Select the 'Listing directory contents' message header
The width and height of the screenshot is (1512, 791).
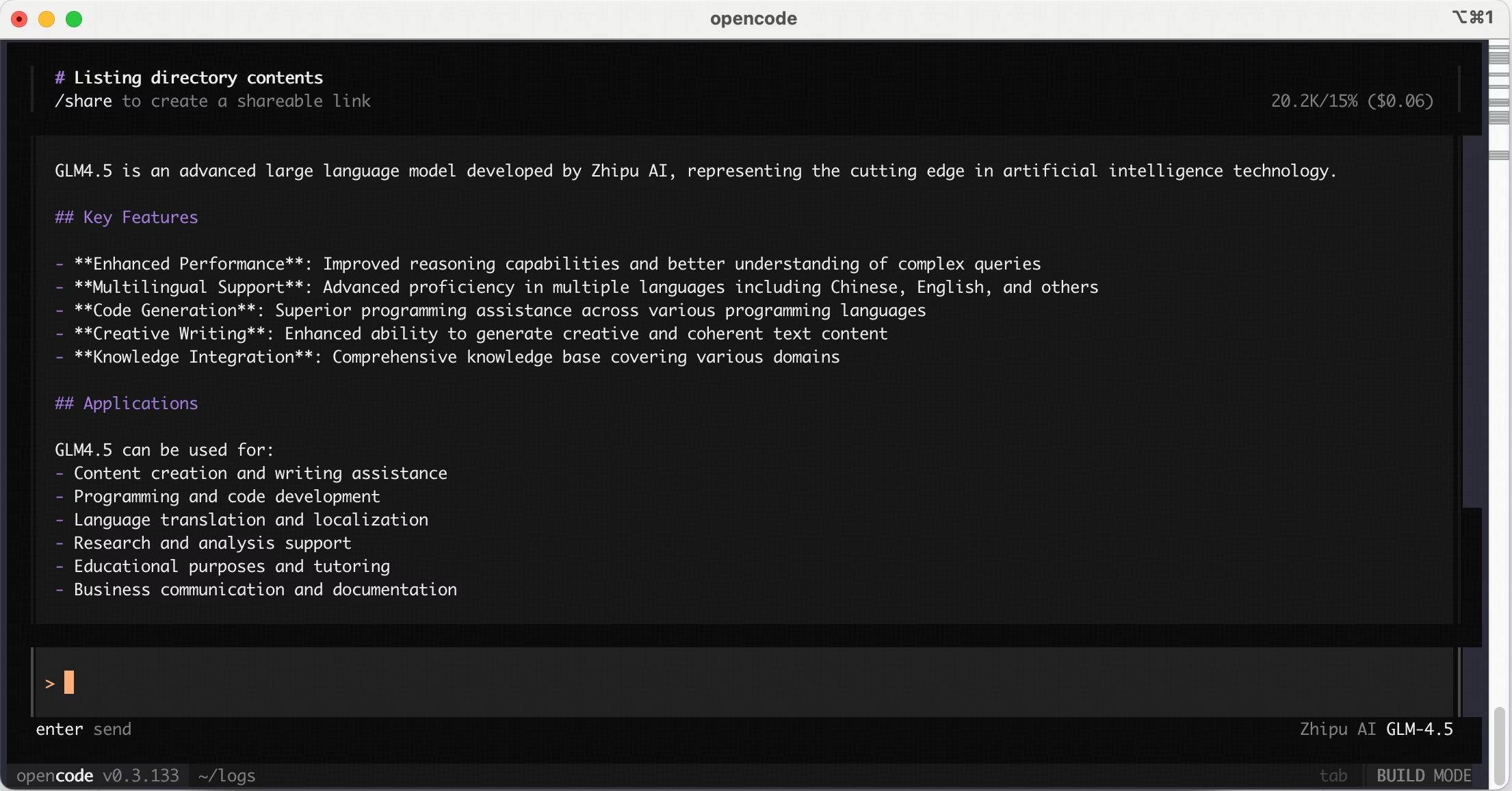point(189,77)
